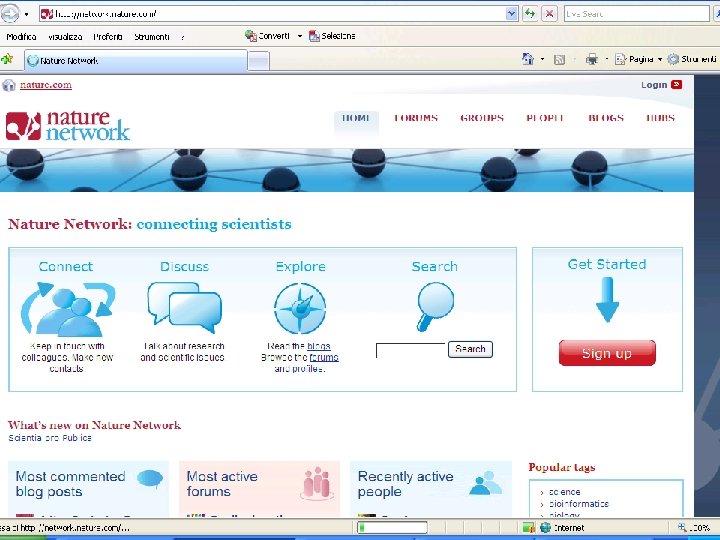Click the Scientia pro Publica text
720x540 pixels.
(x=50, y=438)
